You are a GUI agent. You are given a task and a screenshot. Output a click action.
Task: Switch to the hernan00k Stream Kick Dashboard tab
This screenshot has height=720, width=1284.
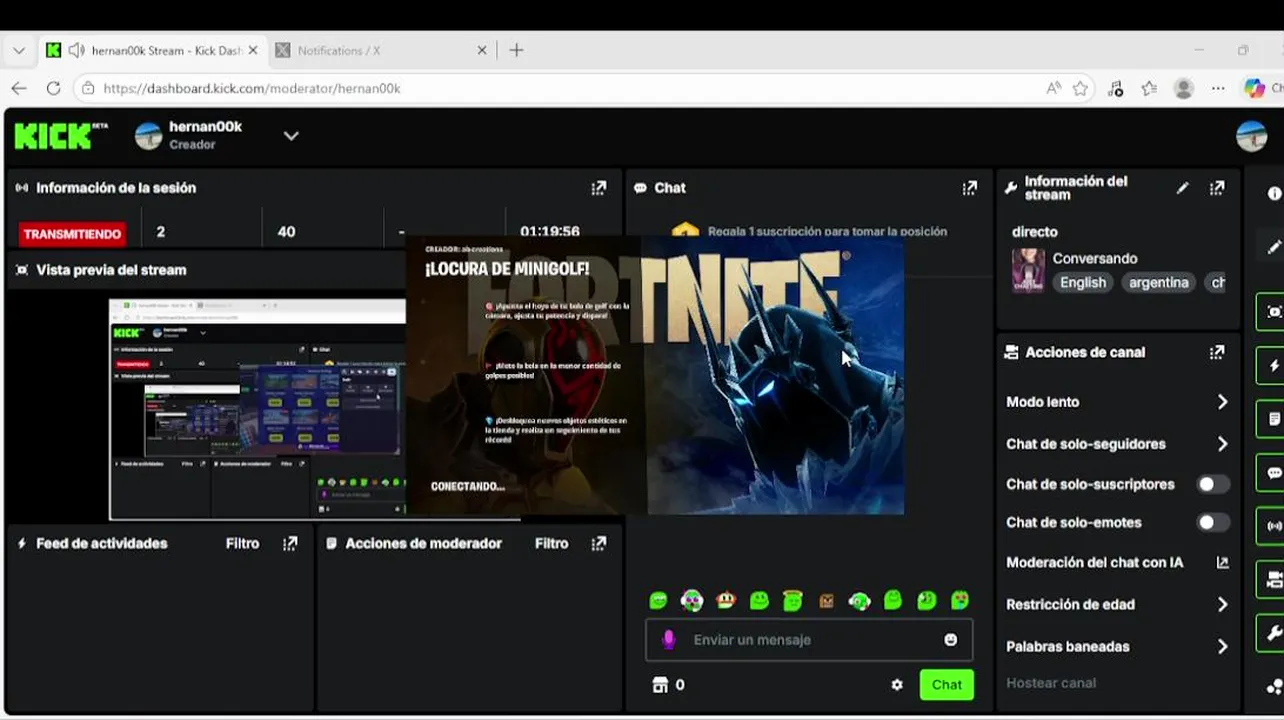tap(152, 50)
